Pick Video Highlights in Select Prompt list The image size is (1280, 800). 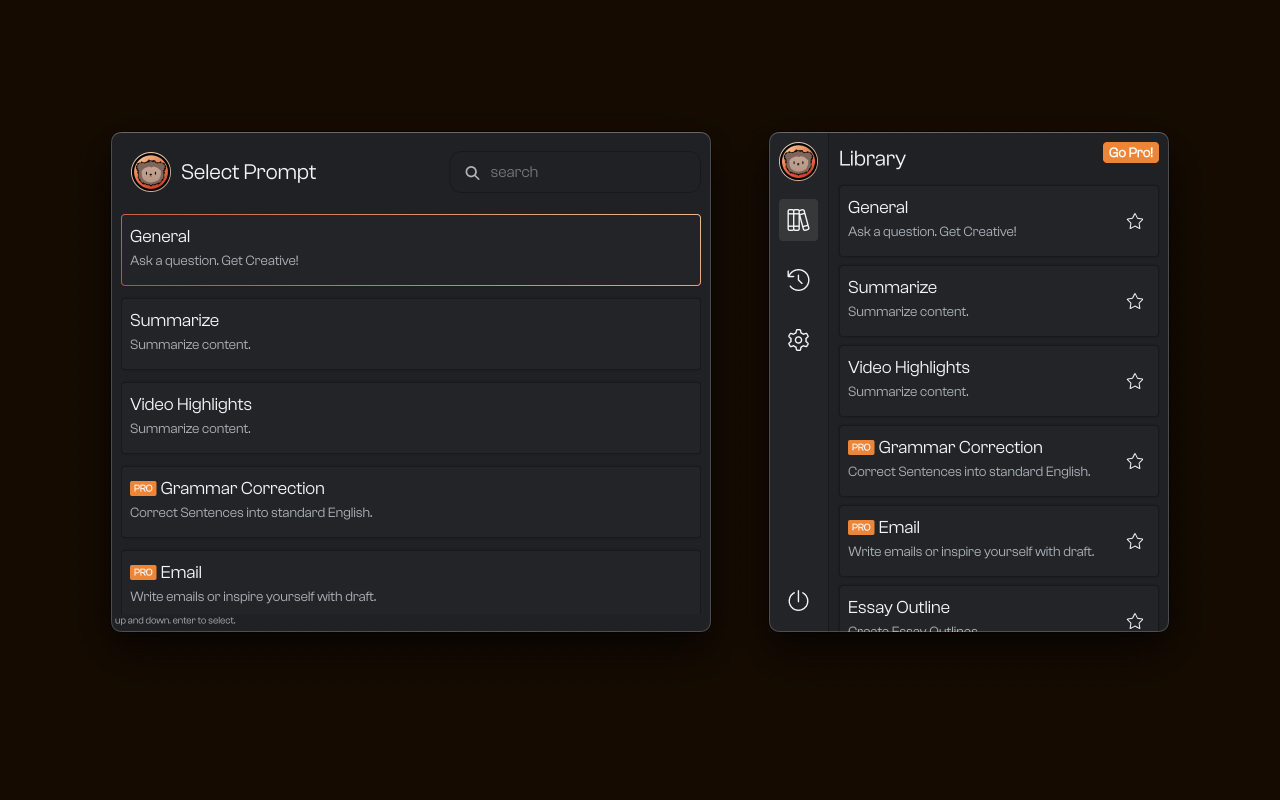[410, 417]
